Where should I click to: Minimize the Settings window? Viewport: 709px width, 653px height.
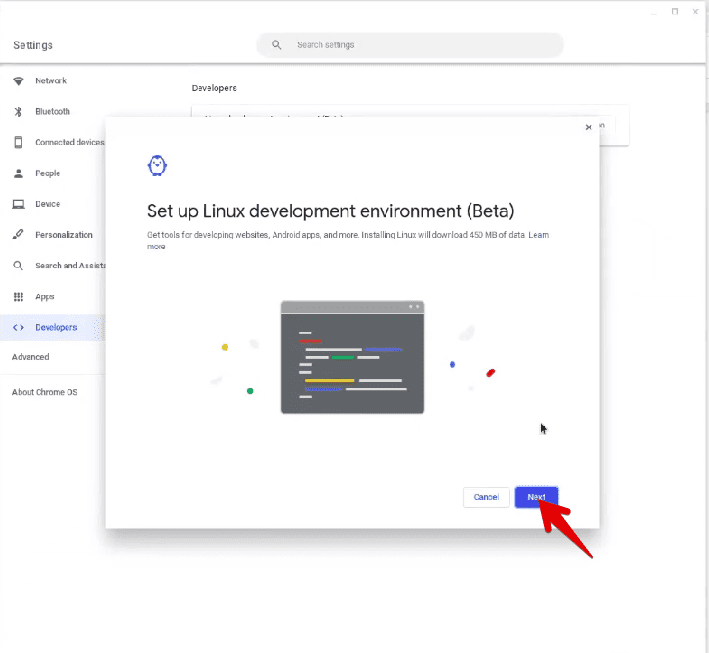pos(654,12)
